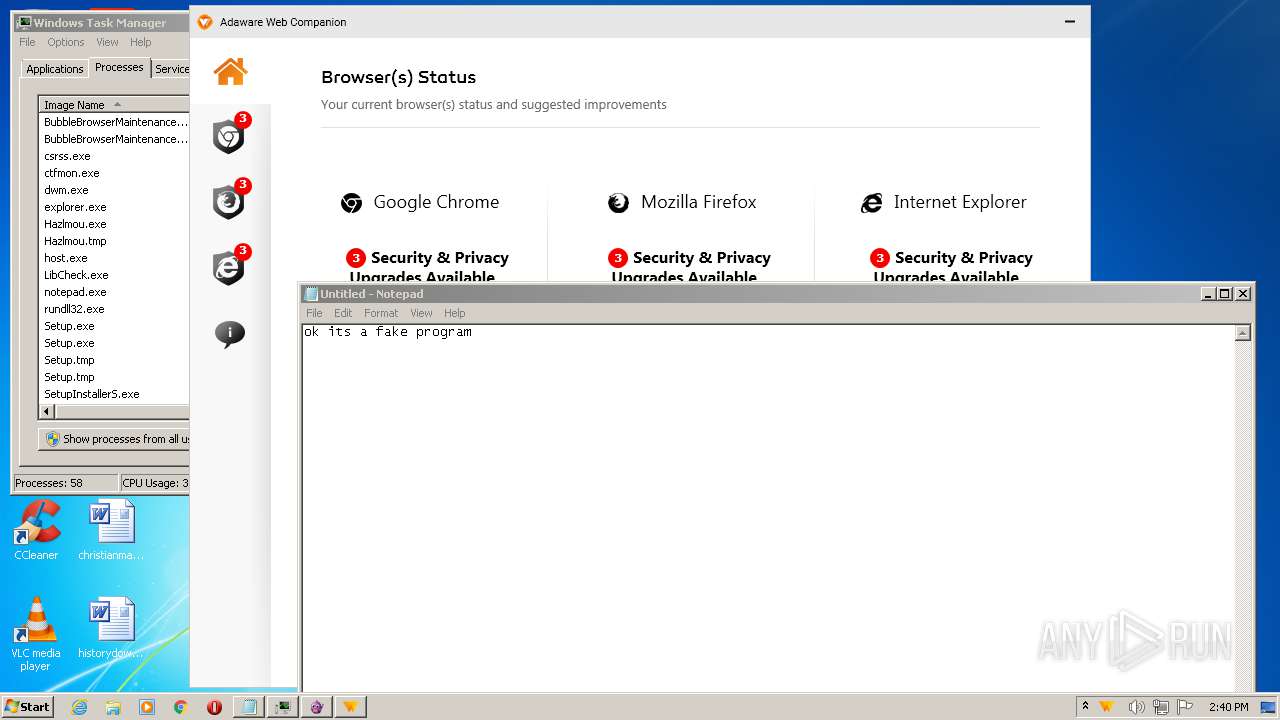Switch to Task Manager via its taskbar button
Viewport: 1280px width, 720px height.
[283, 707]
